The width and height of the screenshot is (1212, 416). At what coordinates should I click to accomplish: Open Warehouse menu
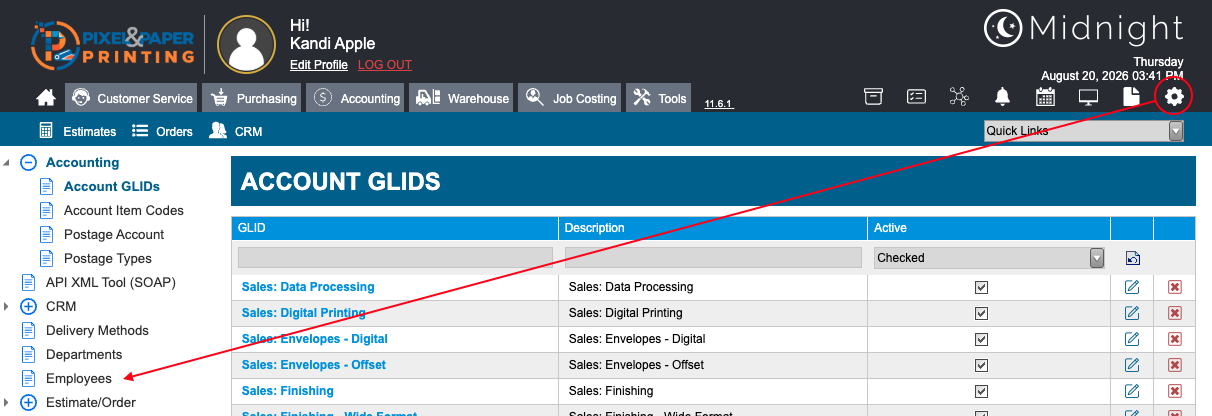click(462, 98)
